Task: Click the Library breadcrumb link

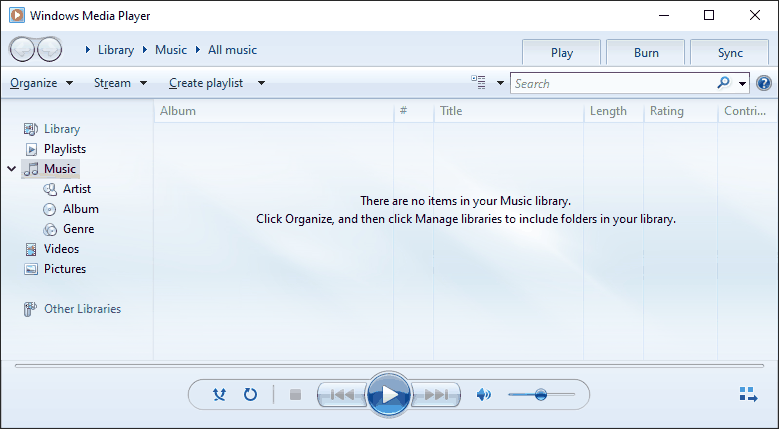Action: pyautogui.click(x=116, y=50)
